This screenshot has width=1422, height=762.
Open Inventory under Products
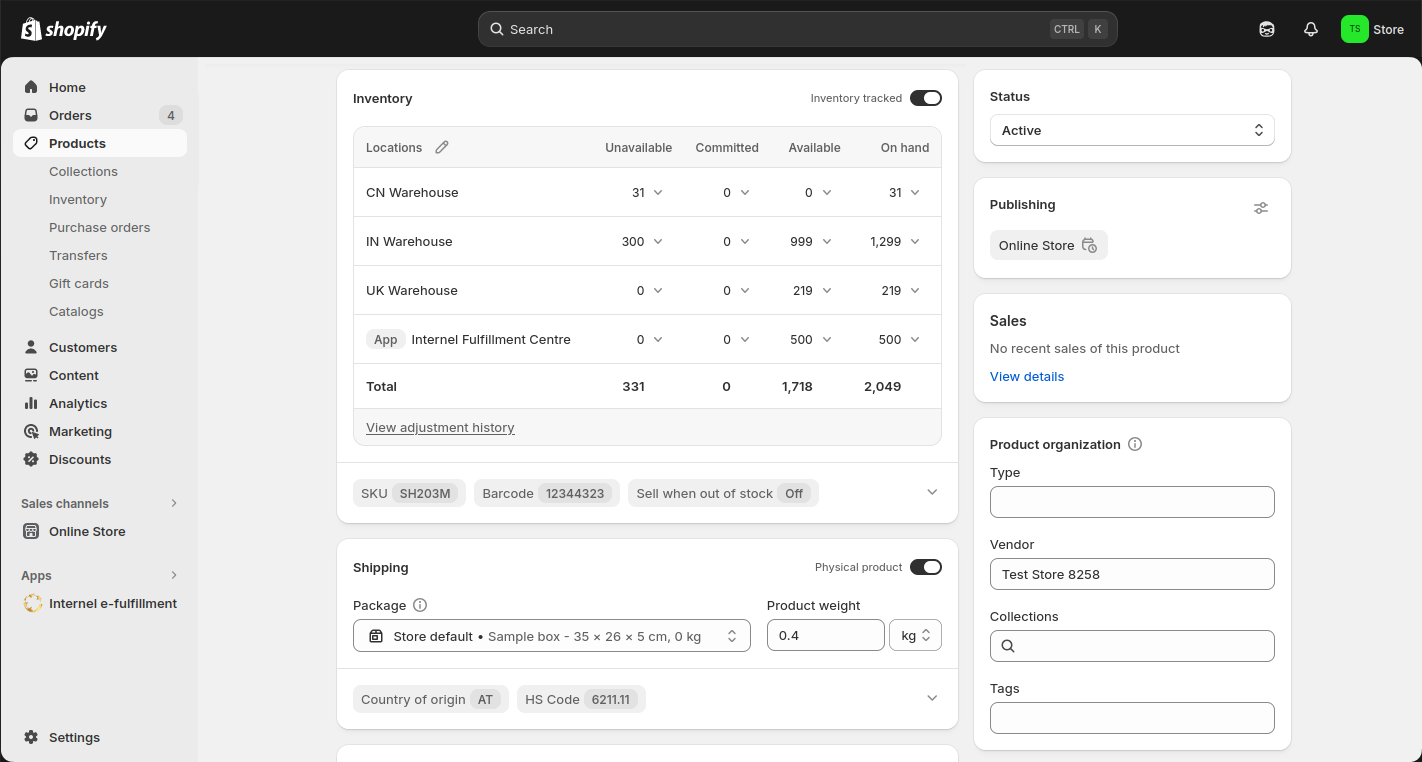[78, 199]
